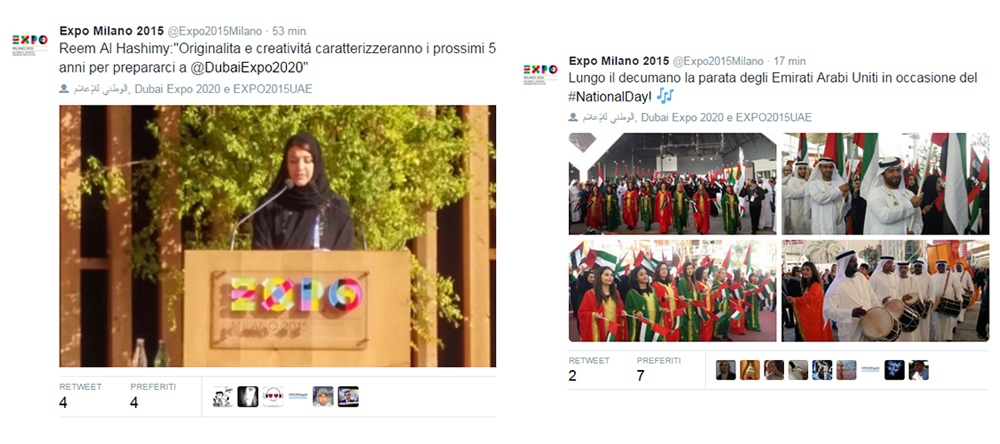The width and height of the screenshot is (1000, 444).
Task: Click the tagged-people person icon in the 17 min tweet
Action: (x=573, y=117)
